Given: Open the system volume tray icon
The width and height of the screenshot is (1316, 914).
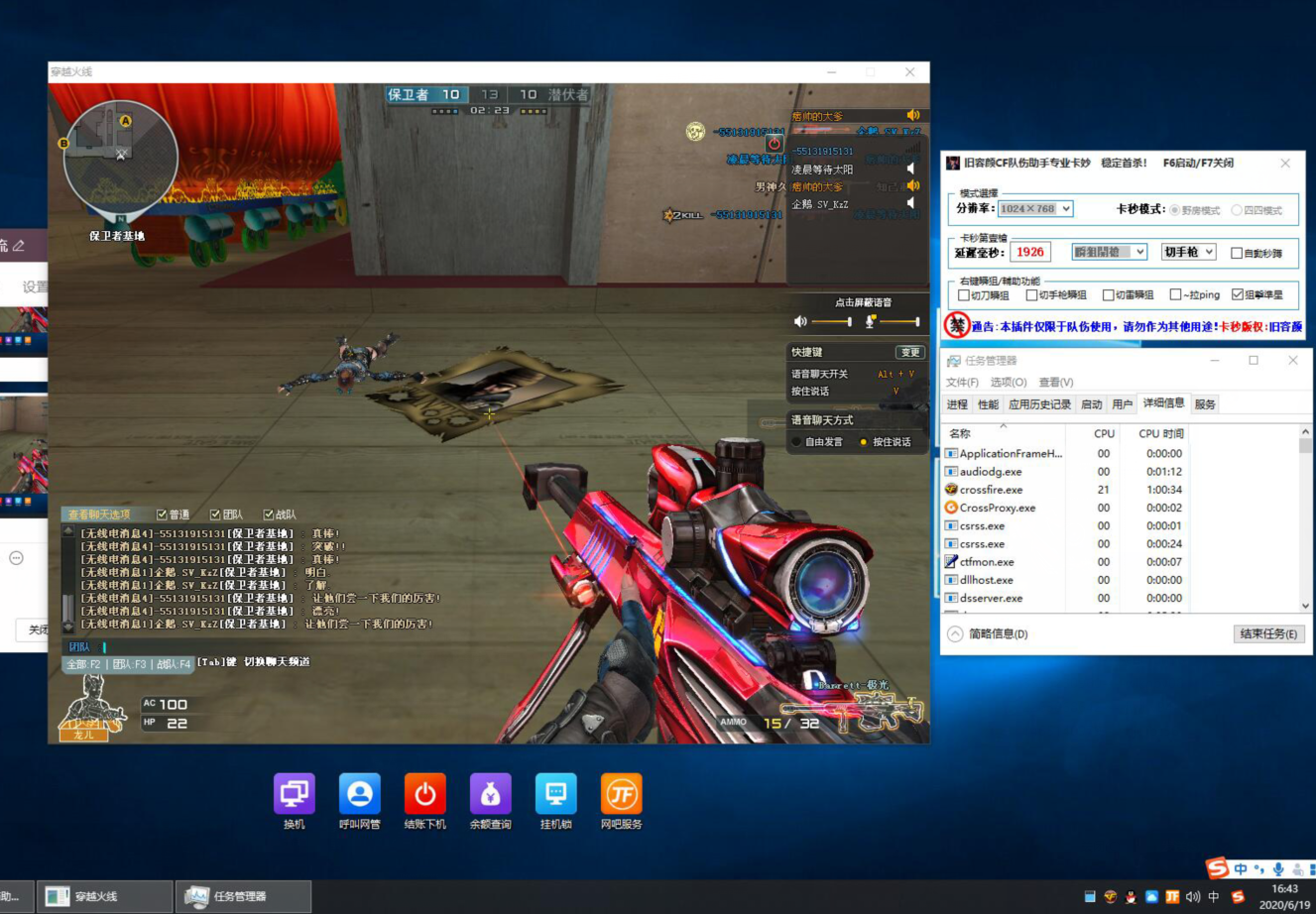Looking at the screenshot, I should pos(1193,896).
